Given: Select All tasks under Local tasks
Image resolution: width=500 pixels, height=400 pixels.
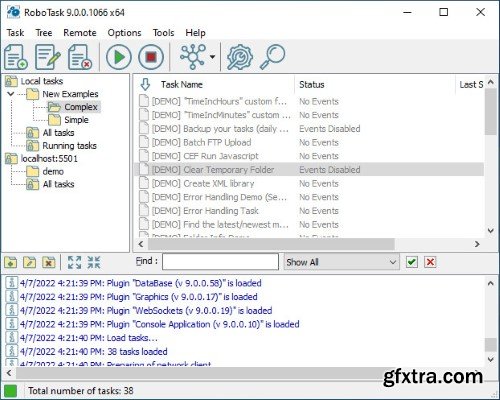Looking at the screenshot, I should coord(58,133).
